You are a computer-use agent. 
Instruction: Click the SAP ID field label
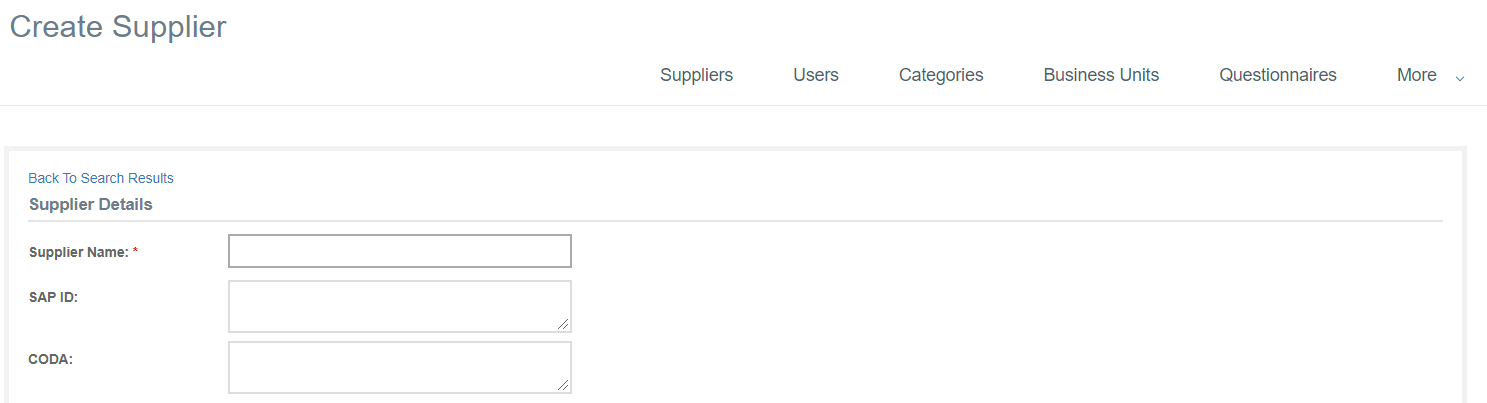[x=54, y=297]
